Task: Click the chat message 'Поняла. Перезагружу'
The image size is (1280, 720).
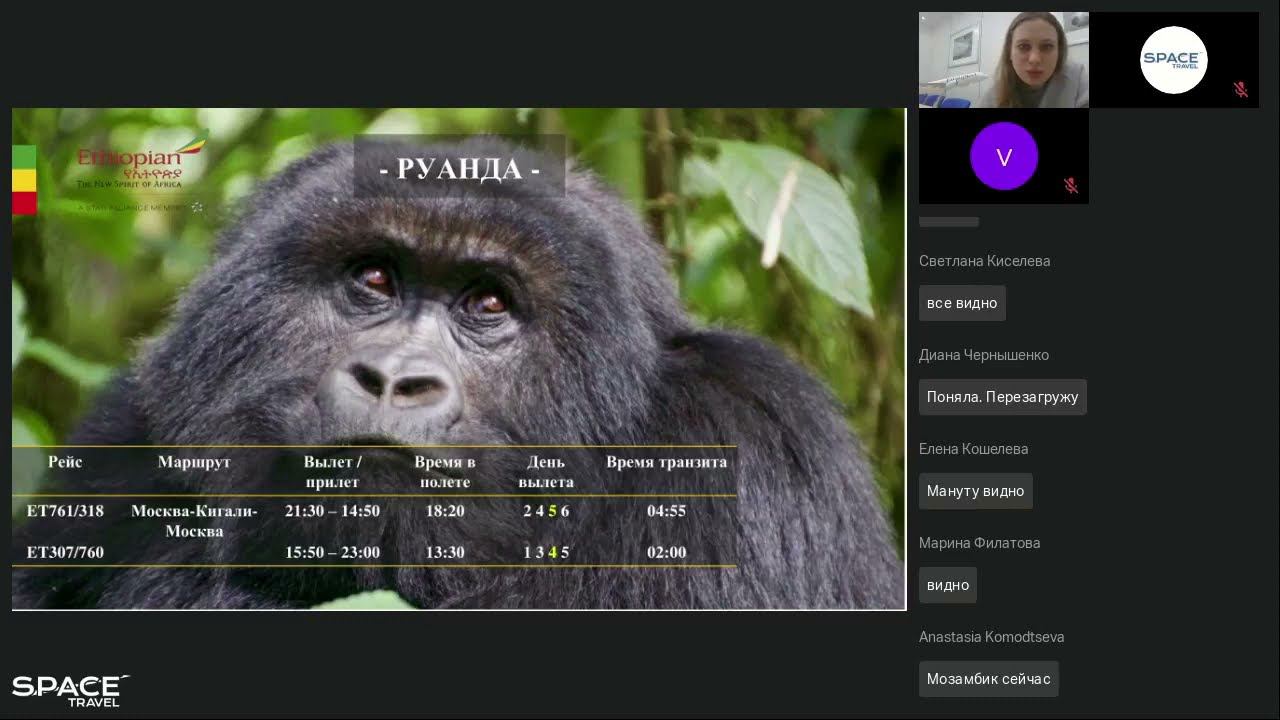Action: coord(1002,397)
